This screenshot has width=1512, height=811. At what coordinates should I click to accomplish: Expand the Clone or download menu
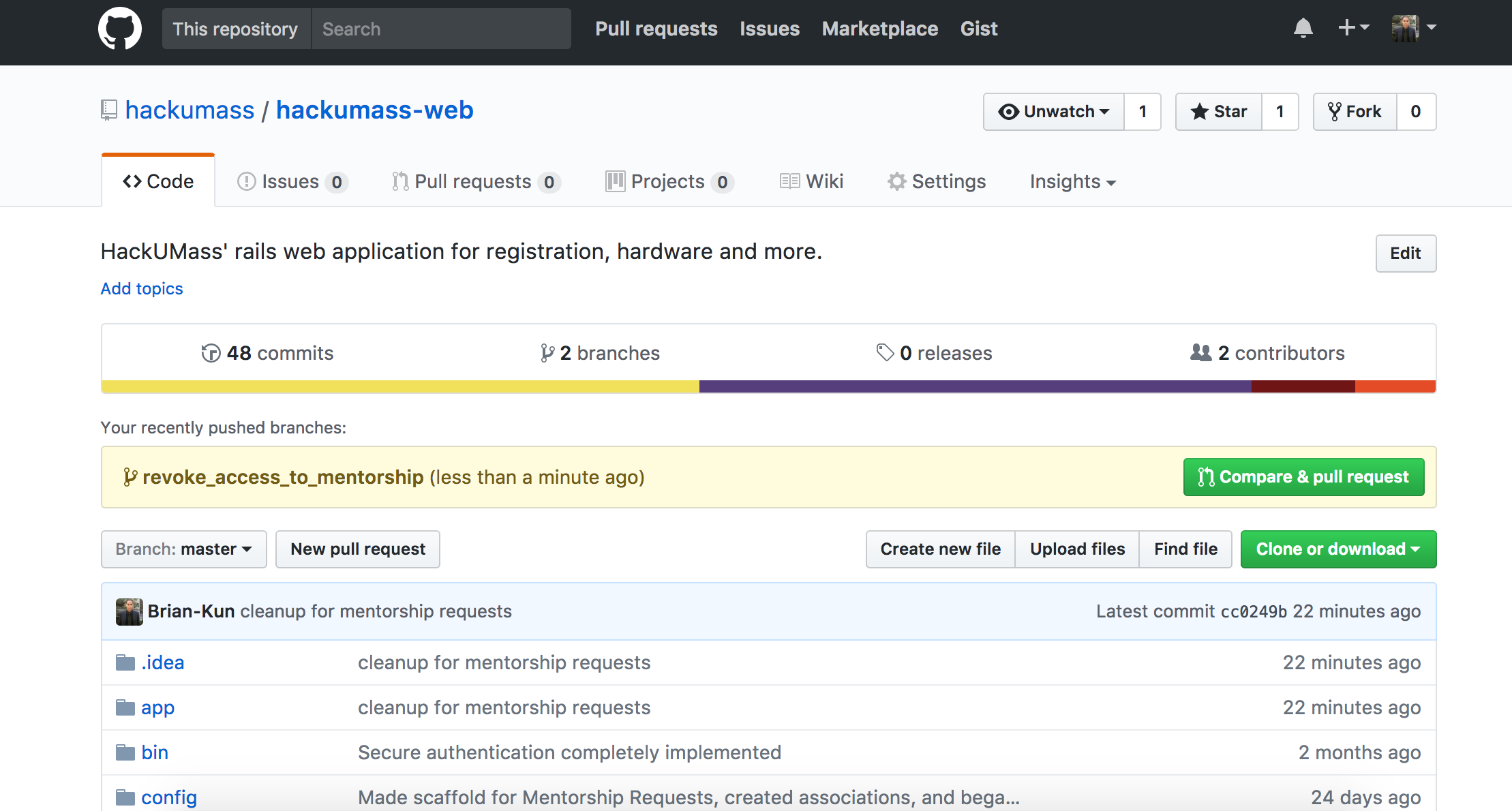coord(1337,549)
